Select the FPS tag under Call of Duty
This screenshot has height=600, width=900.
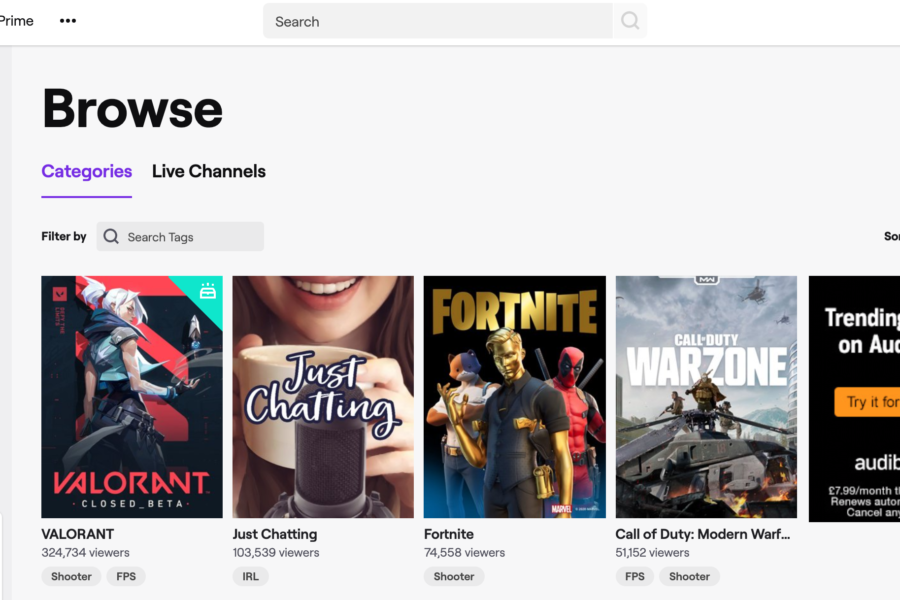coord(635,576)
